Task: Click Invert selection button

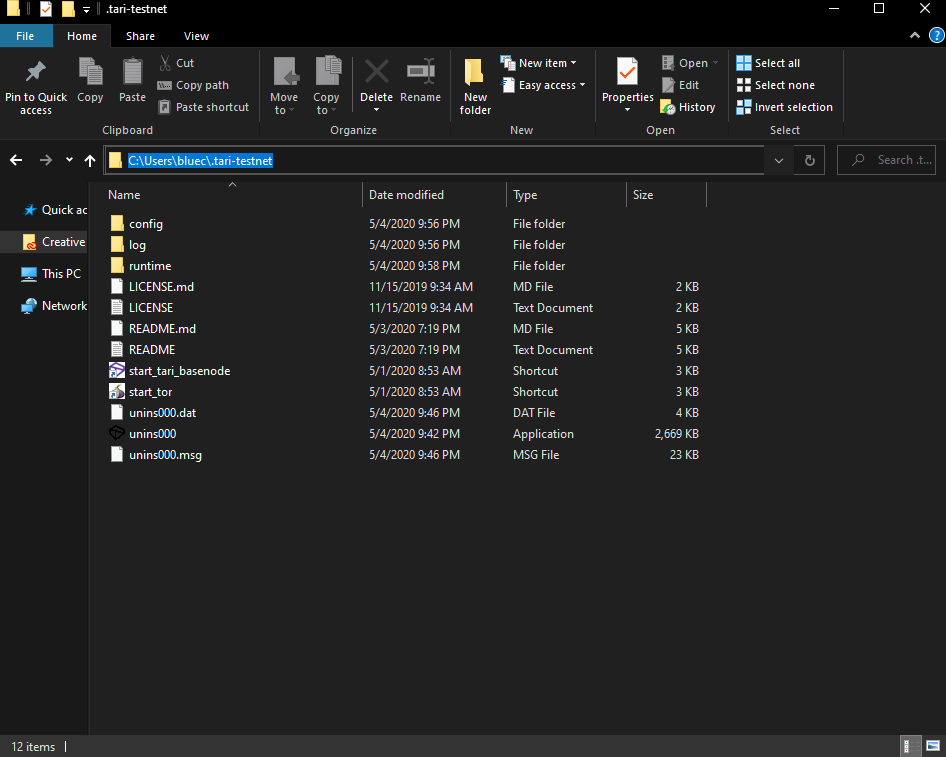Action: pyautogui.click(x=785, y=107)
